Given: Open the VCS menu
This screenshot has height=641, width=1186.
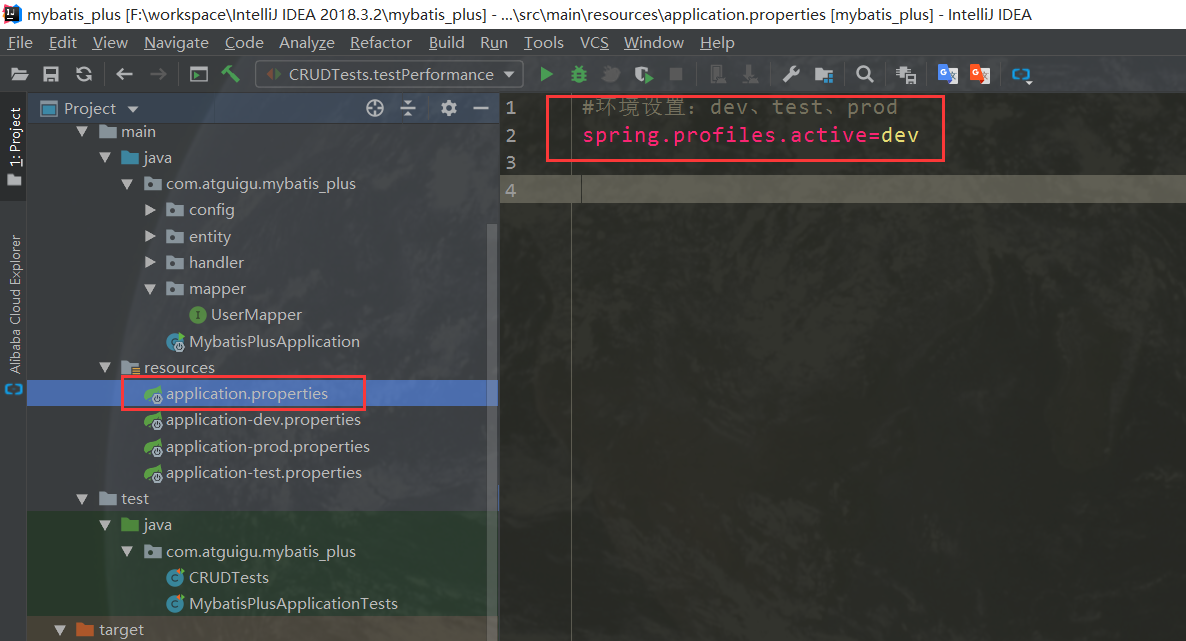Looking at the screenshot, I should 594,43.
